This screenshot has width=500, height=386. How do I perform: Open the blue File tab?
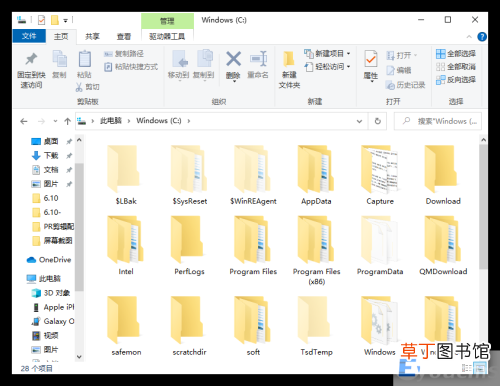[x=29, y=36]
